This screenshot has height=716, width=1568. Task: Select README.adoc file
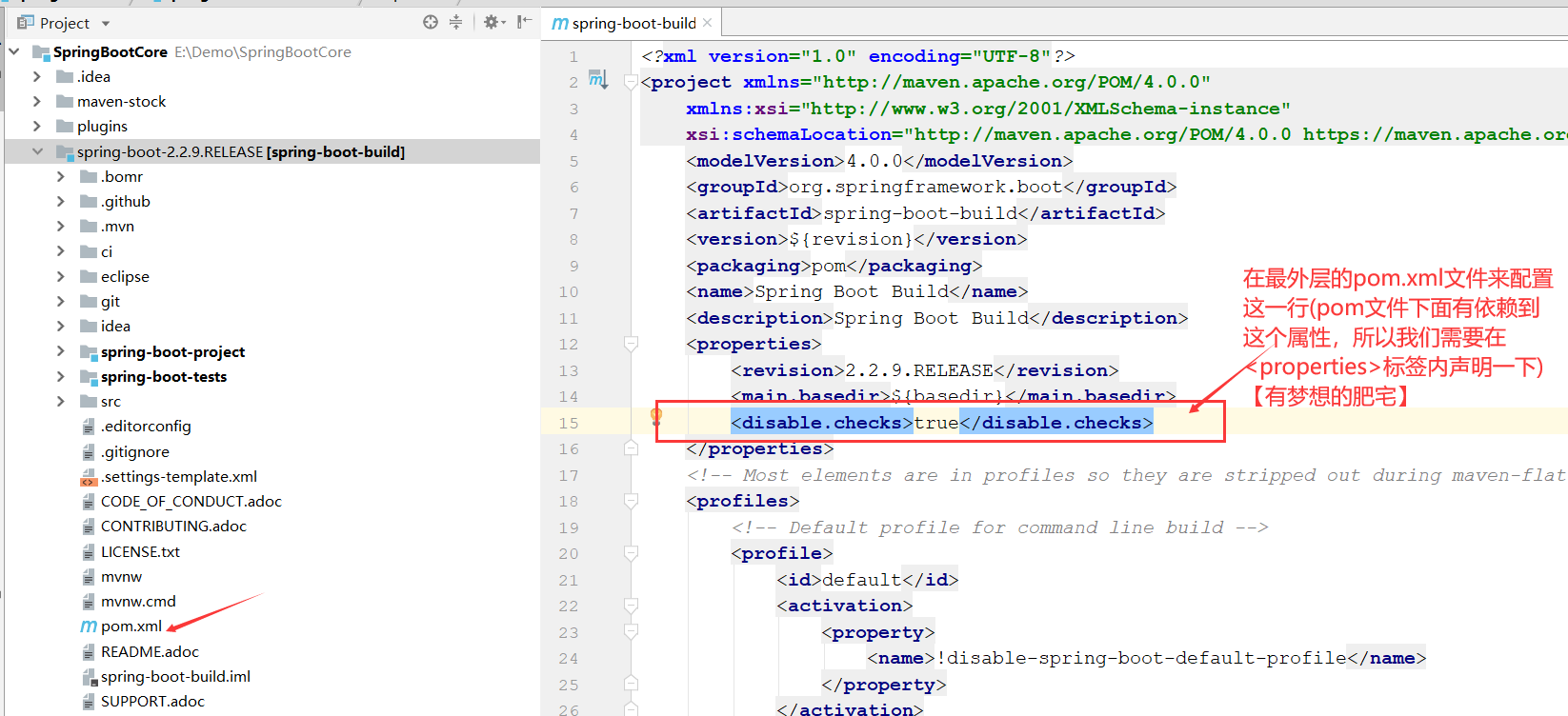click(x=150, y=651)
